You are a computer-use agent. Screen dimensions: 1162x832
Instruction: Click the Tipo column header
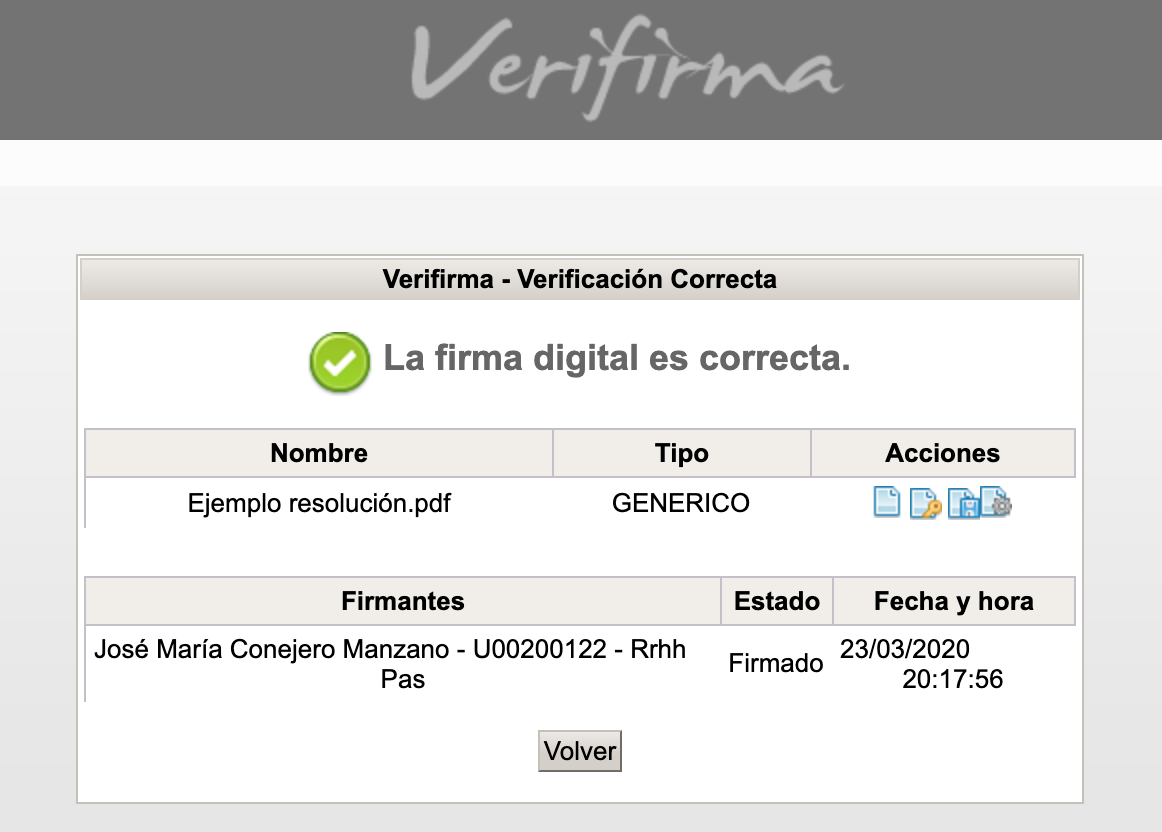coord(681,453)
